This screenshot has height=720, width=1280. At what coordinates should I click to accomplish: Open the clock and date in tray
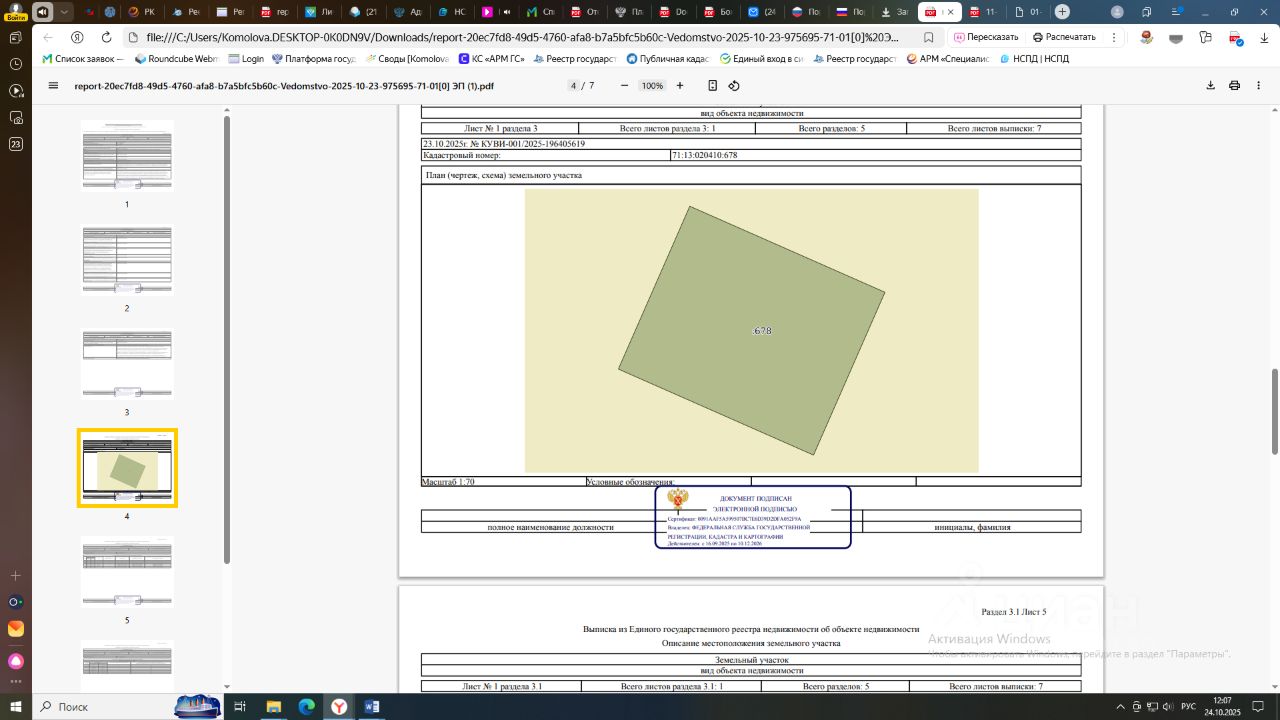1222,707
